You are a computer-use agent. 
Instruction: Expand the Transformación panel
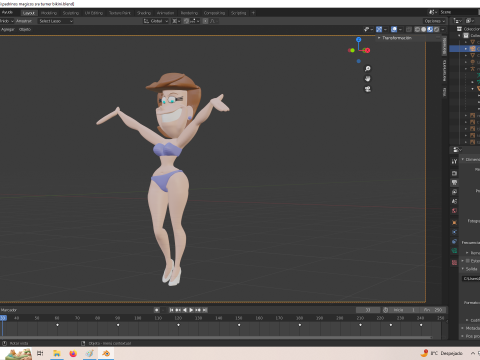point(397,38)
